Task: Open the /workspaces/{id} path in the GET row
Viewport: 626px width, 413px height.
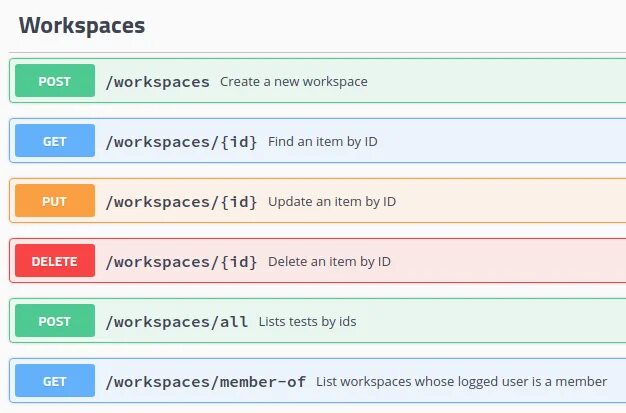Action: (x=182, y=142)
